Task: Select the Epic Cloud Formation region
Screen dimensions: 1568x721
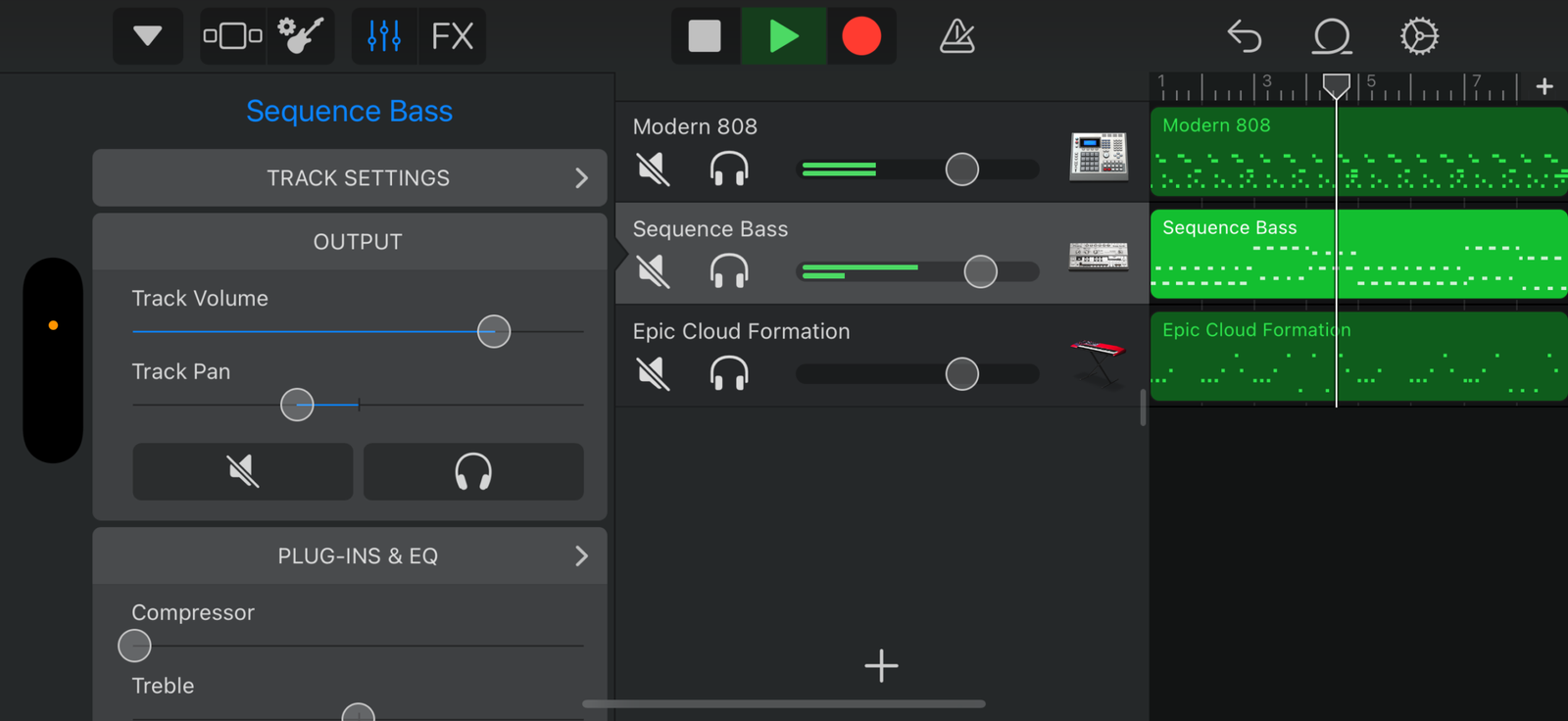Action: pos(1359,357)
